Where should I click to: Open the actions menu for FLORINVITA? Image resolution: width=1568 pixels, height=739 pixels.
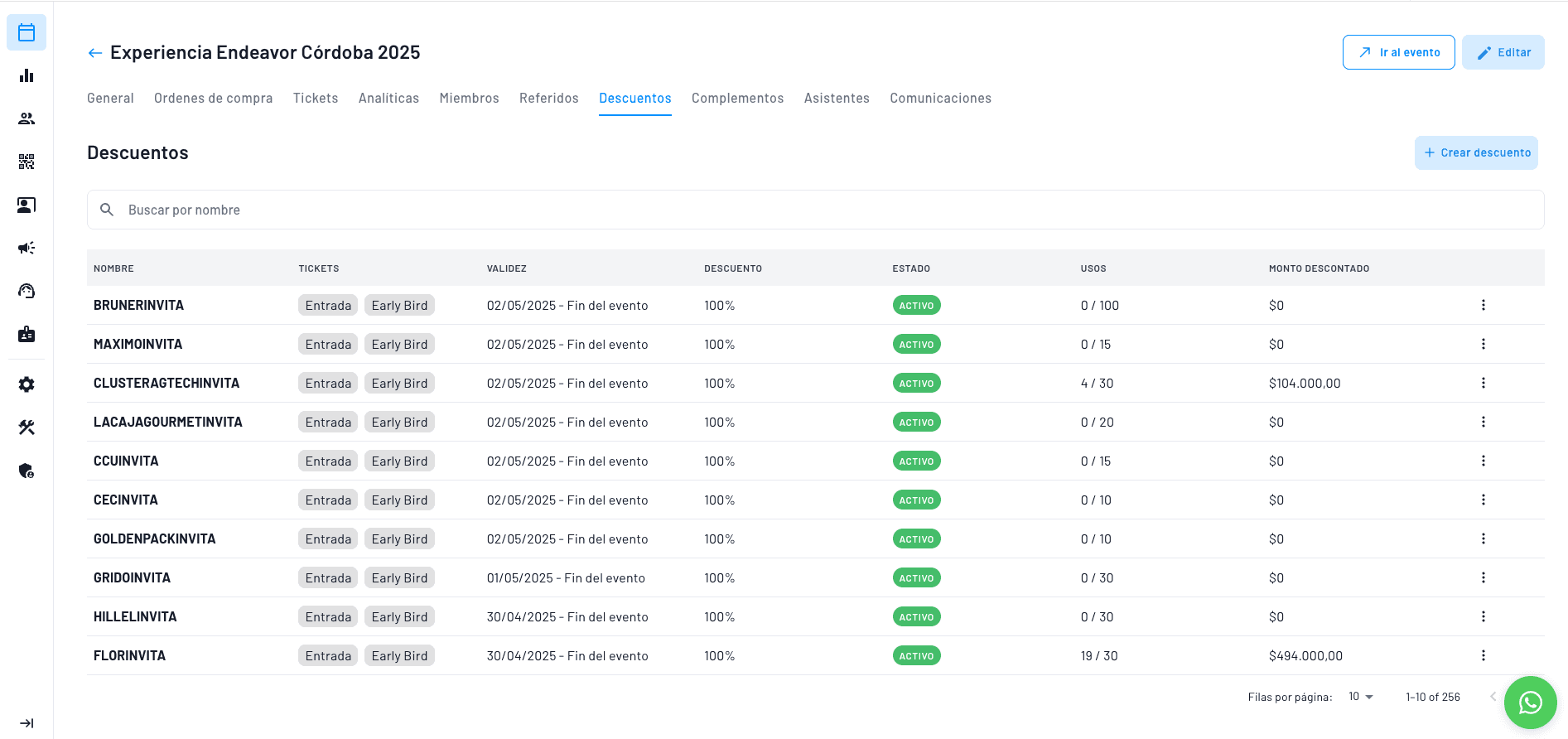[1483, 655]
